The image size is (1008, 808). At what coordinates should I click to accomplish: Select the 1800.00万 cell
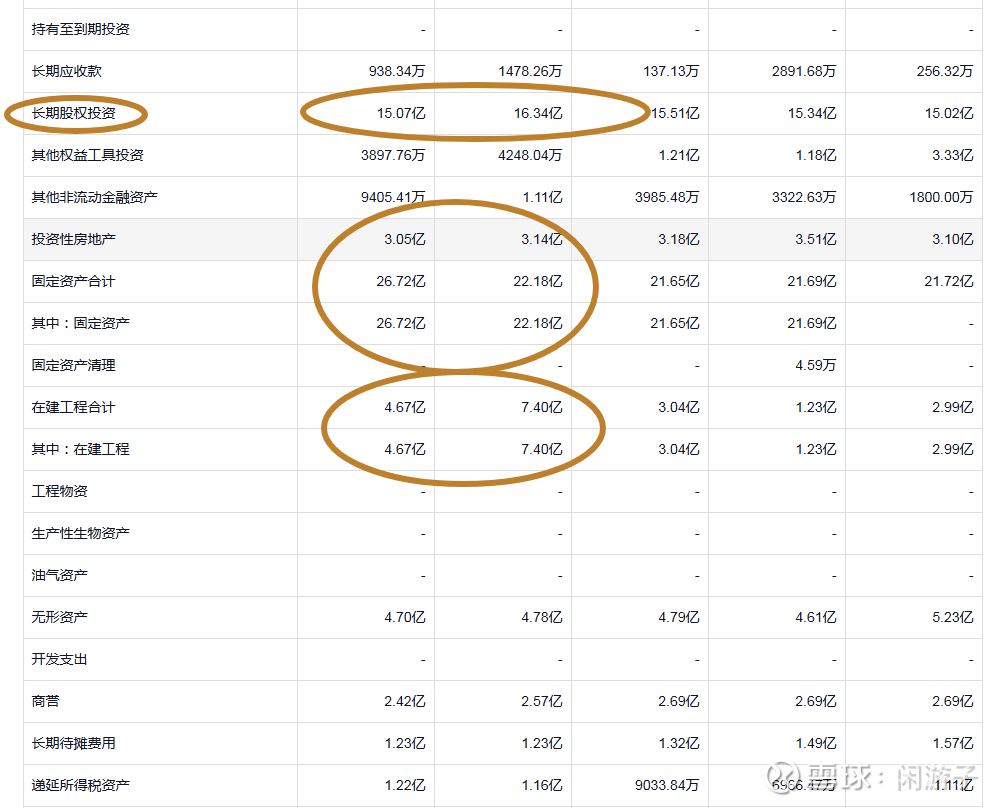[x=940, y=198]
